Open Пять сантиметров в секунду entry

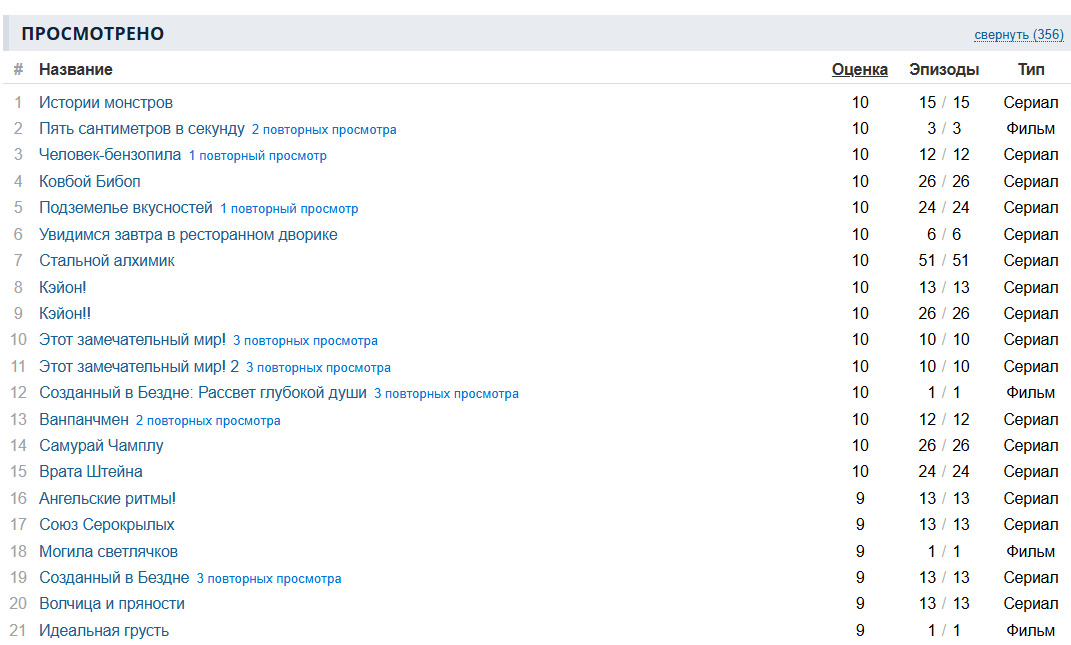[x=142, y=129]
